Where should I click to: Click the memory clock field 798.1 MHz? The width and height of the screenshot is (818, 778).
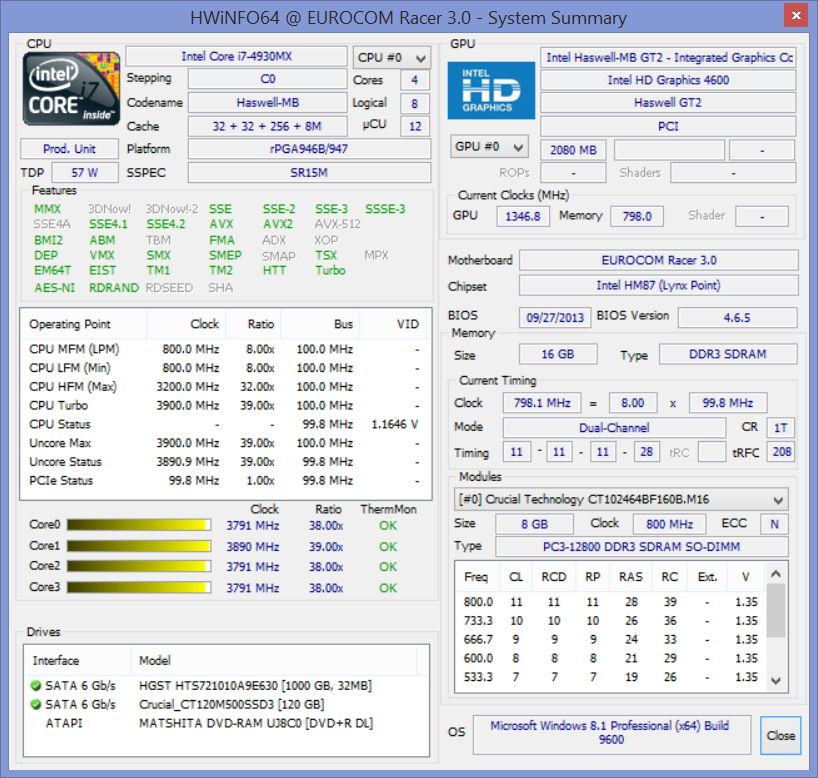point(542,403)
